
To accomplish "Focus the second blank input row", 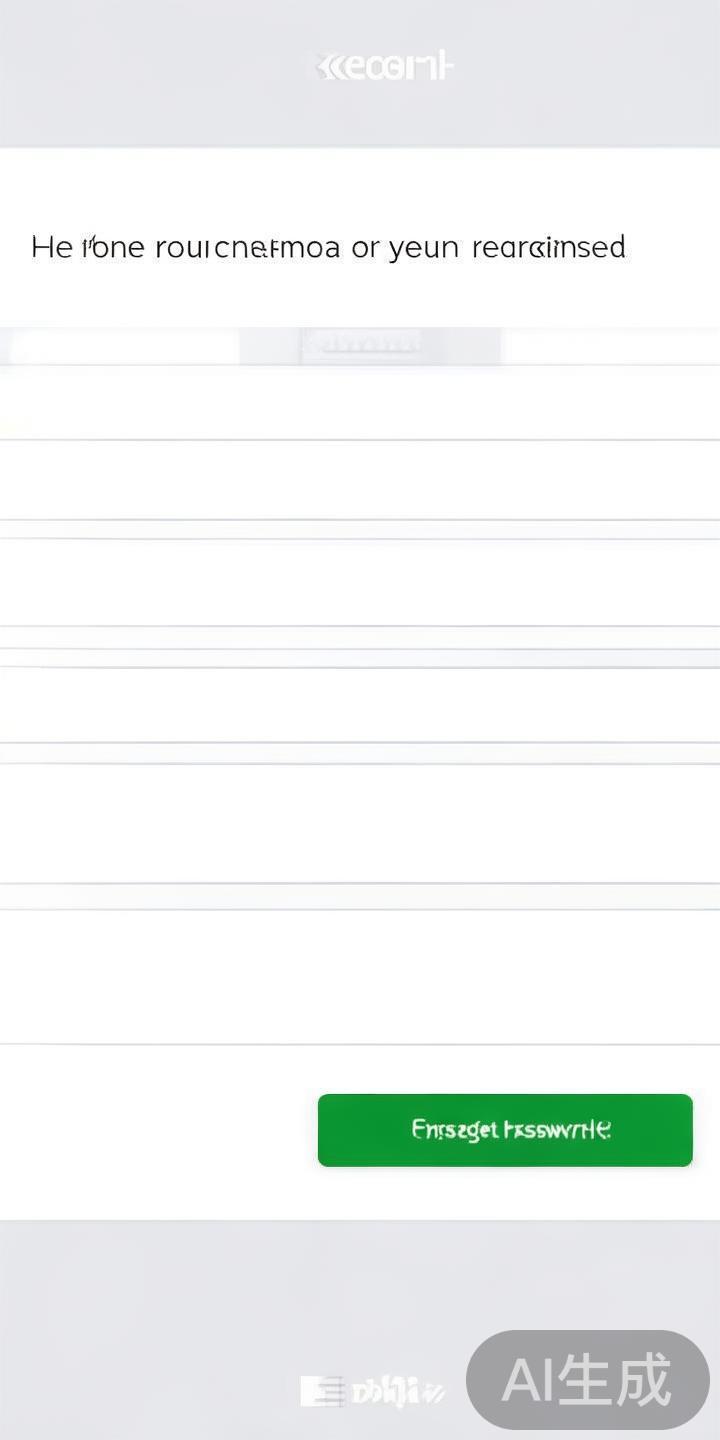I will pos(360,480).
